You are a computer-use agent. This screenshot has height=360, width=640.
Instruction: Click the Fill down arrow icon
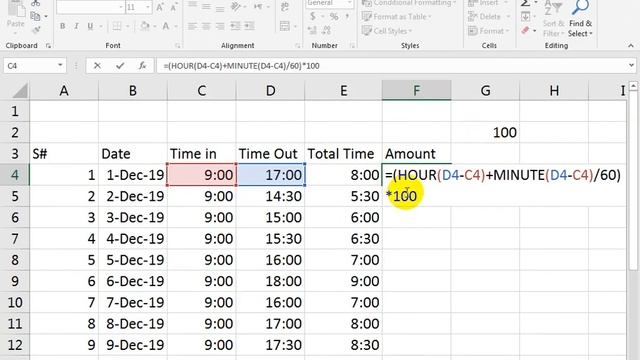pyautogui.click(x=526, y=17)
